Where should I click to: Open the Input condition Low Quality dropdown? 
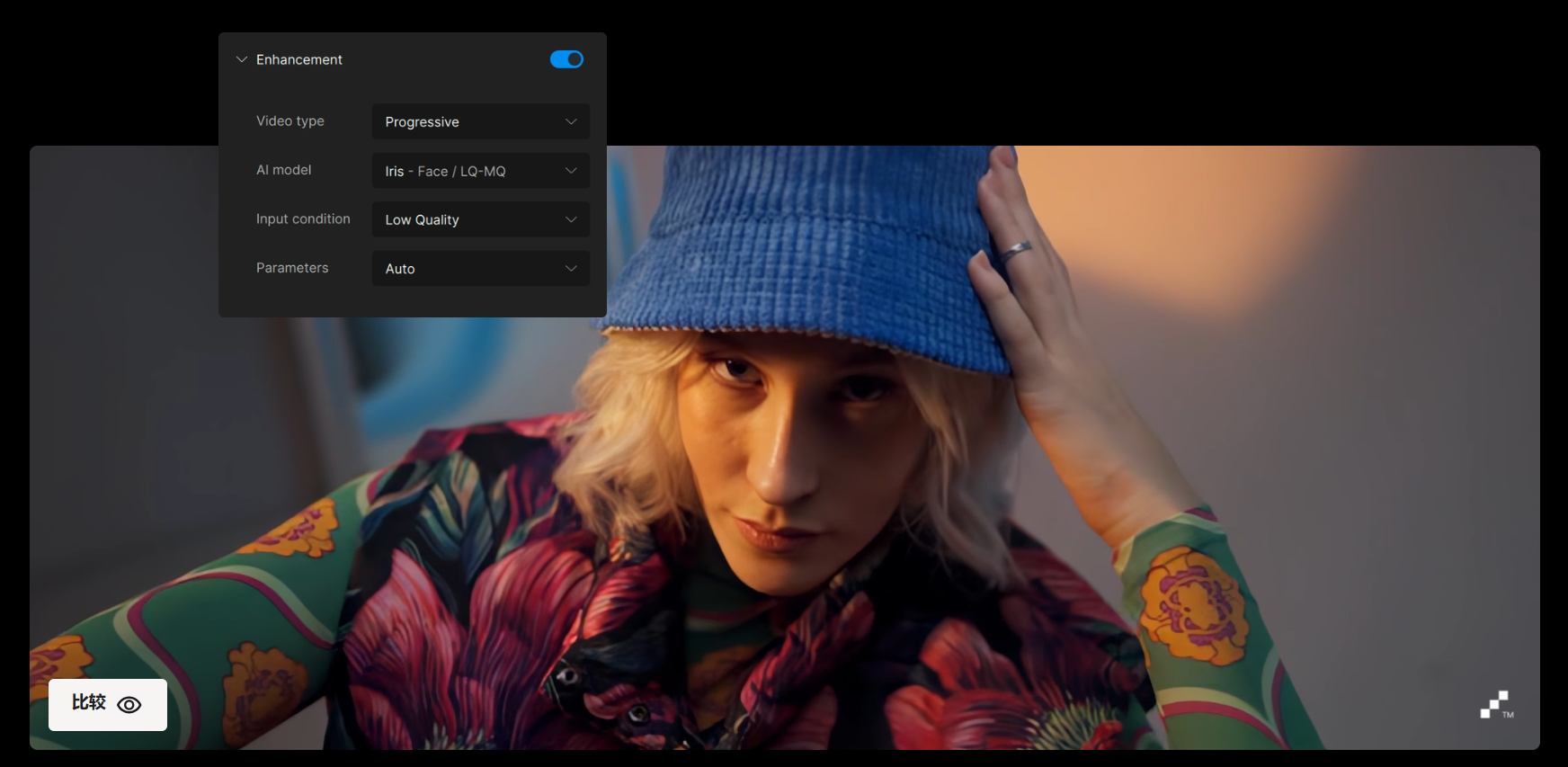pyautogui.click(x=468, y=220)
